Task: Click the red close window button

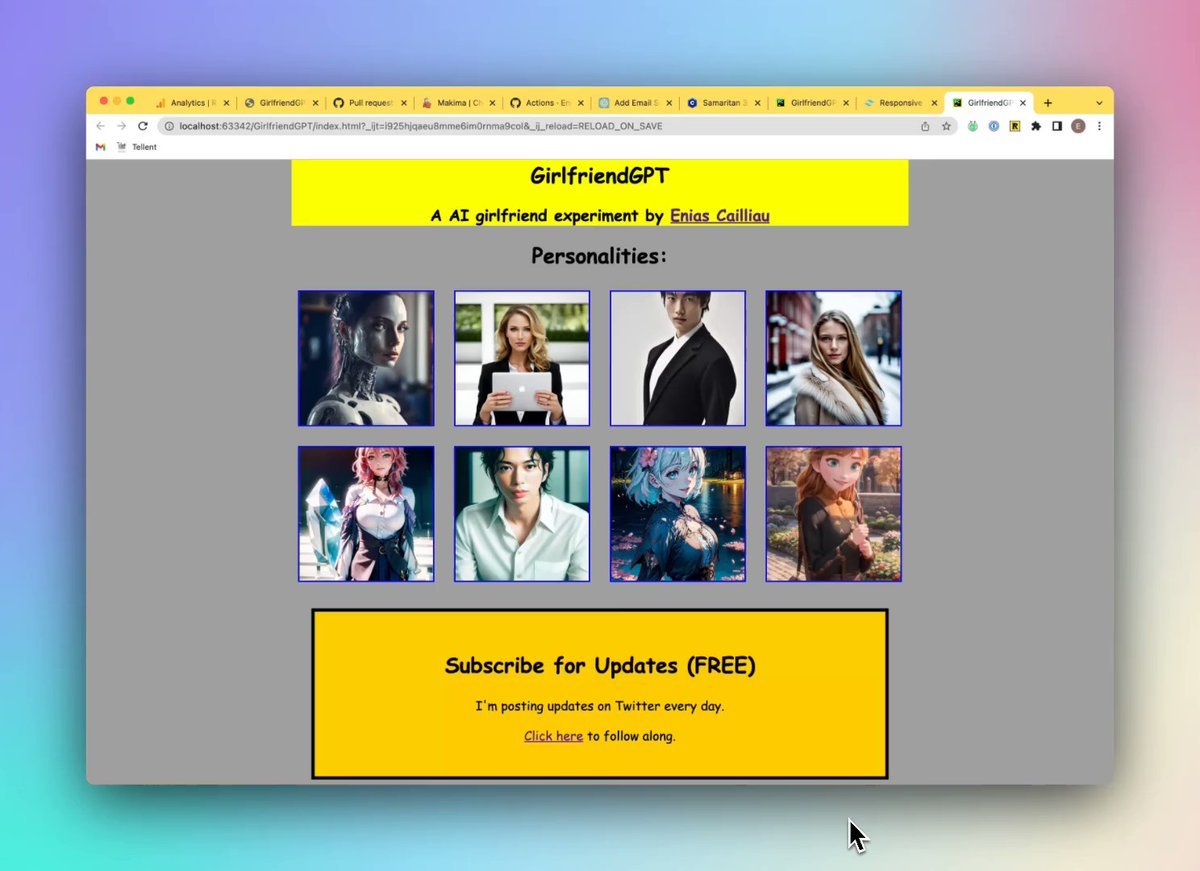Action: click(x=103, y=101)
